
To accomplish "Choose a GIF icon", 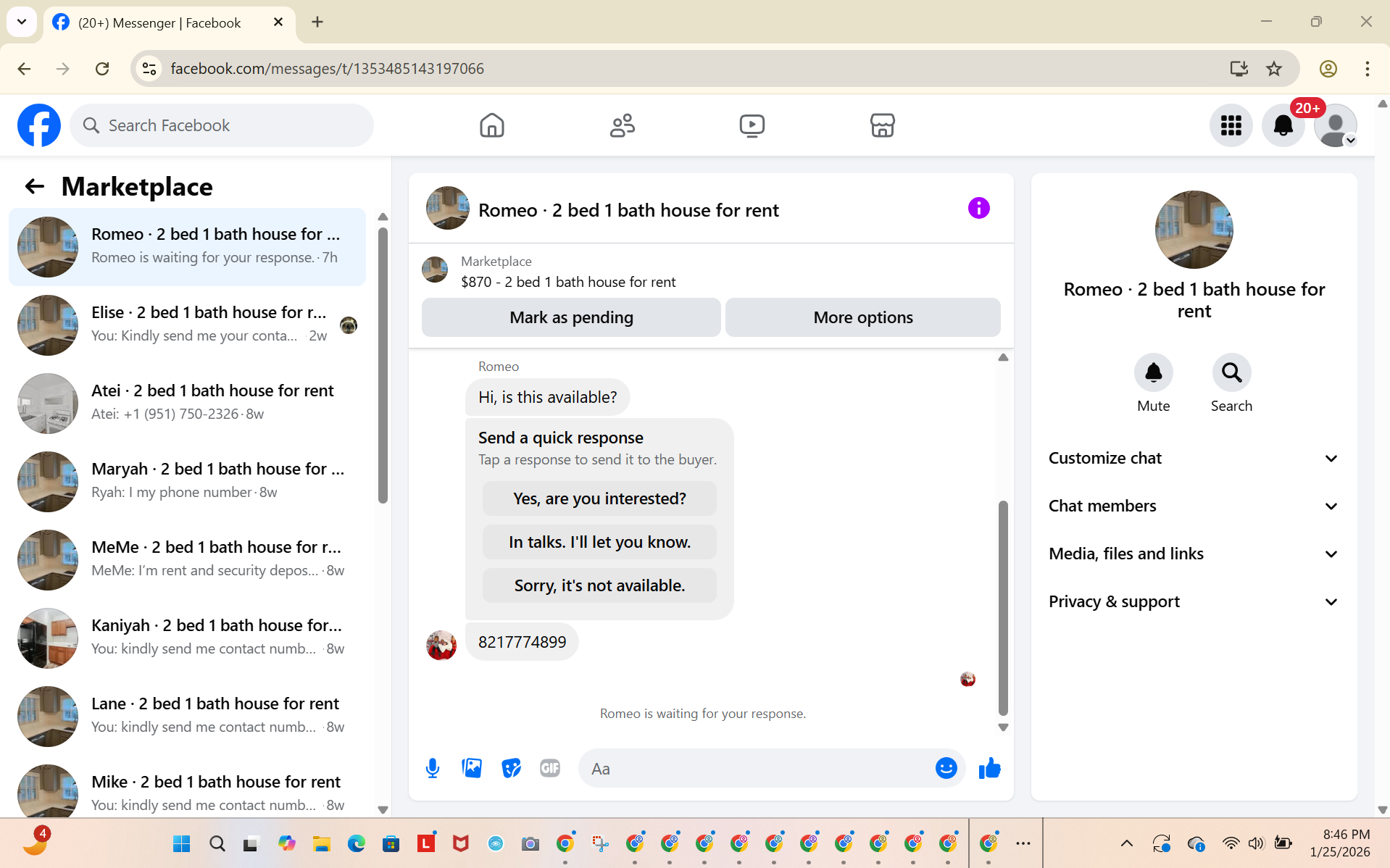I will coord(550,768).
